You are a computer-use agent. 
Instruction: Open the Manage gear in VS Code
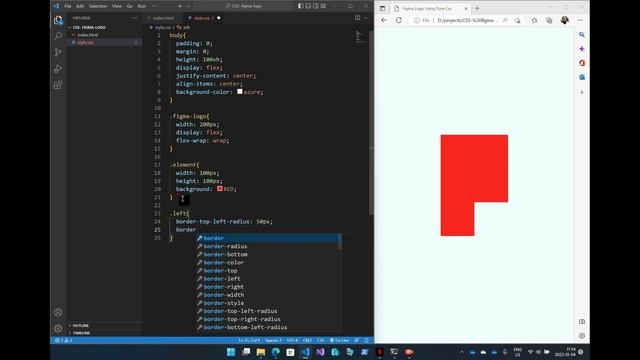pos(58,328)
